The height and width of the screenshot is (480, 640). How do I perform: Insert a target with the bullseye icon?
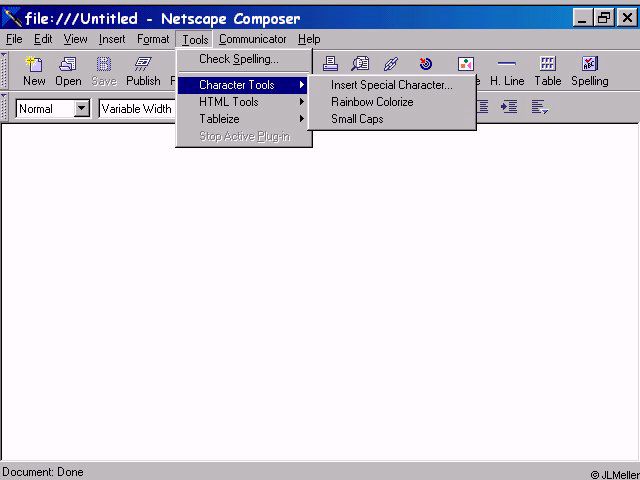[x=426, y=64]
